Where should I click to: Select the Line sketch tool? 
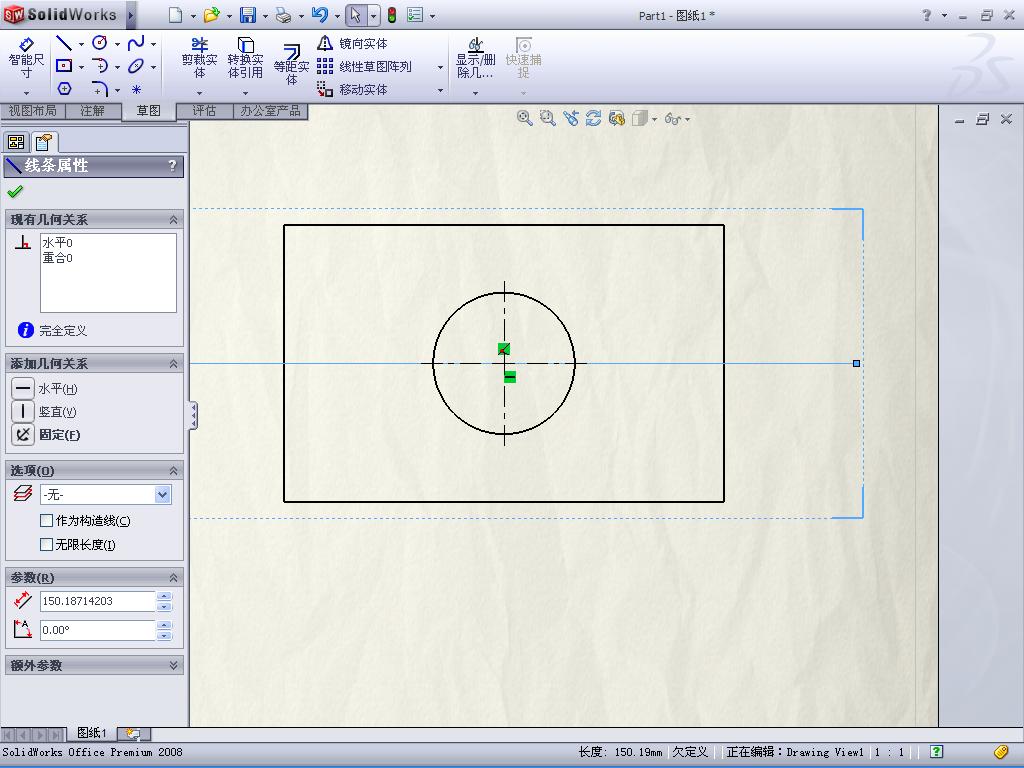click(x=63, y=43)
